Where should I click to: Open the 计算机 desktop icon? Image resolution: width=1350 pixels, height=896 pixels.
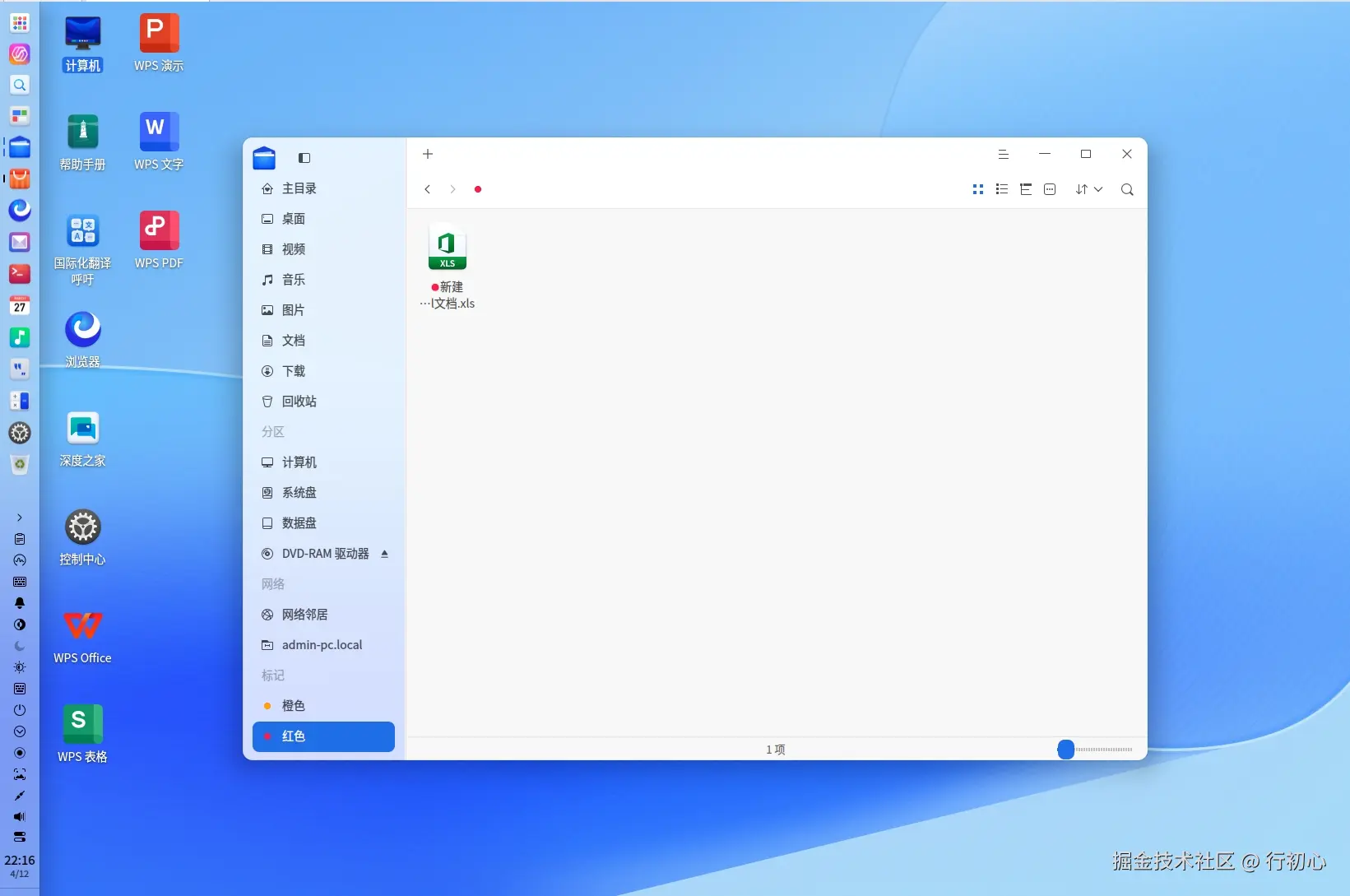[83, 43]
